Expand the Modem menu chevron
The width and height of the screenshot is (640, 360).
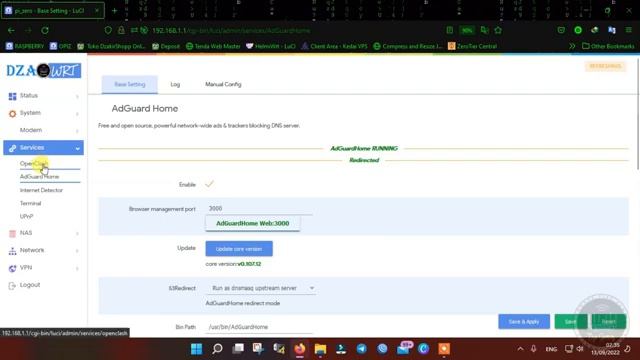[x=77, y=131]
